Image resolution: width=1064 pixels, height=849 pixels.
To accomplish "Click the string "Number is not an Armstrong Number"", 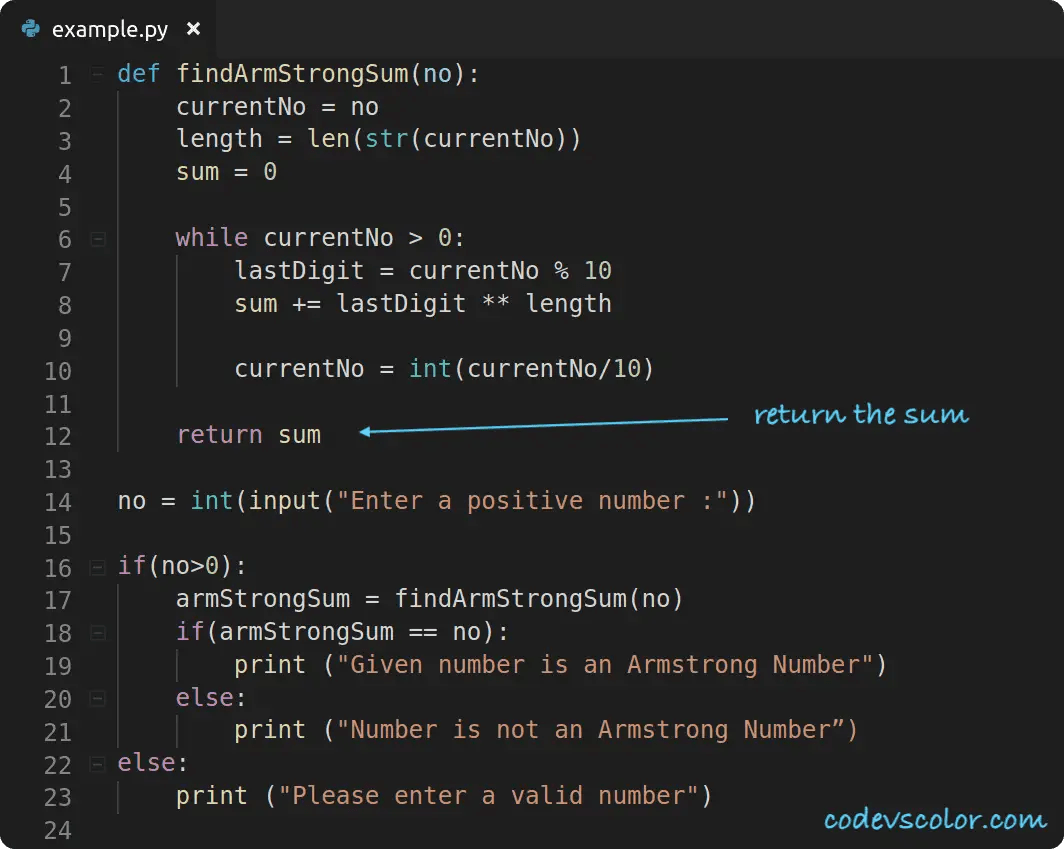I will click(x=590, y=730).
